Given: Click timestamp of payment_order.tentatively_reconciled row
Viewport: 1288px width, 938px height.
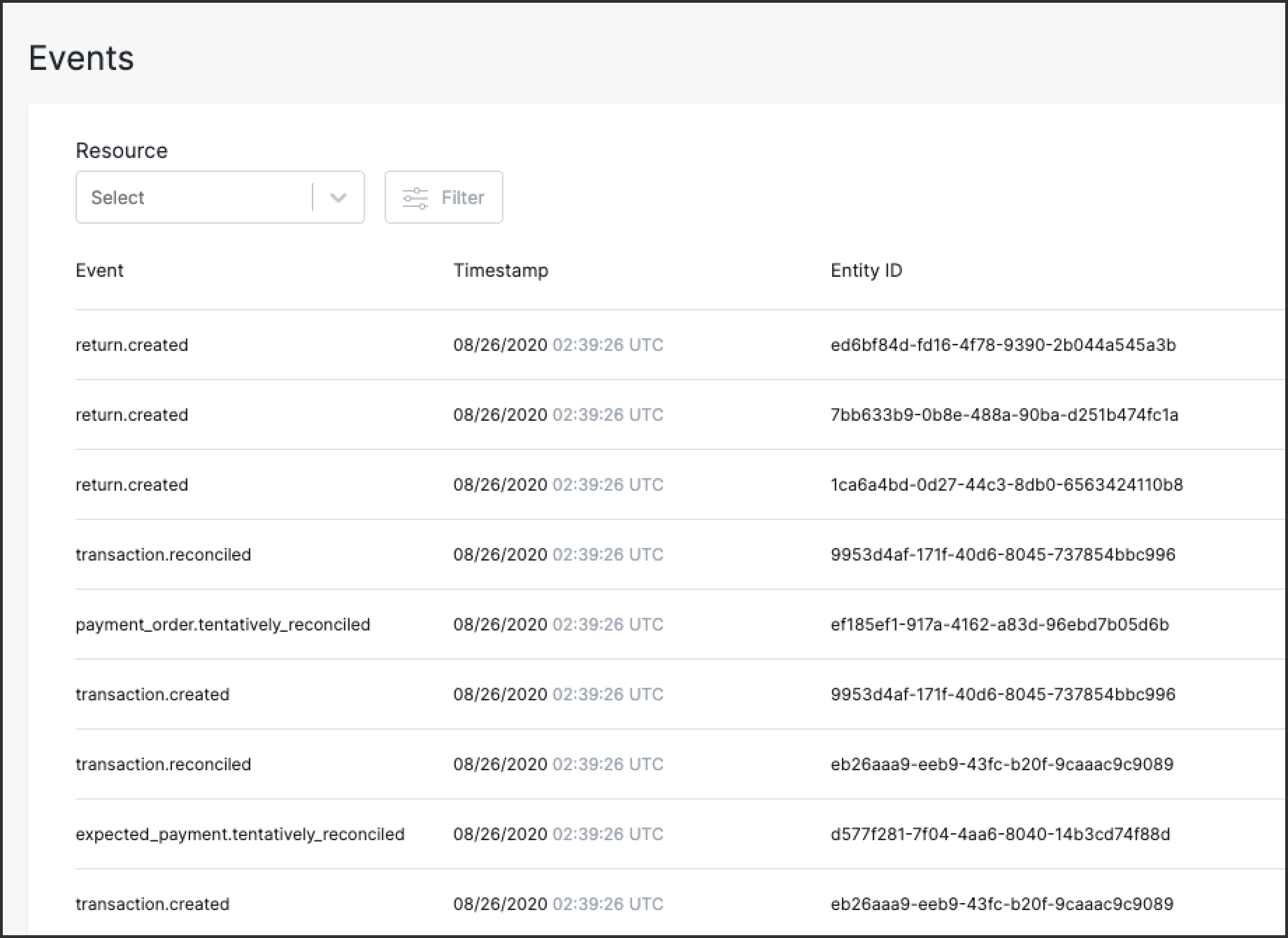Looking at the screenshot, I should point(558,624).
